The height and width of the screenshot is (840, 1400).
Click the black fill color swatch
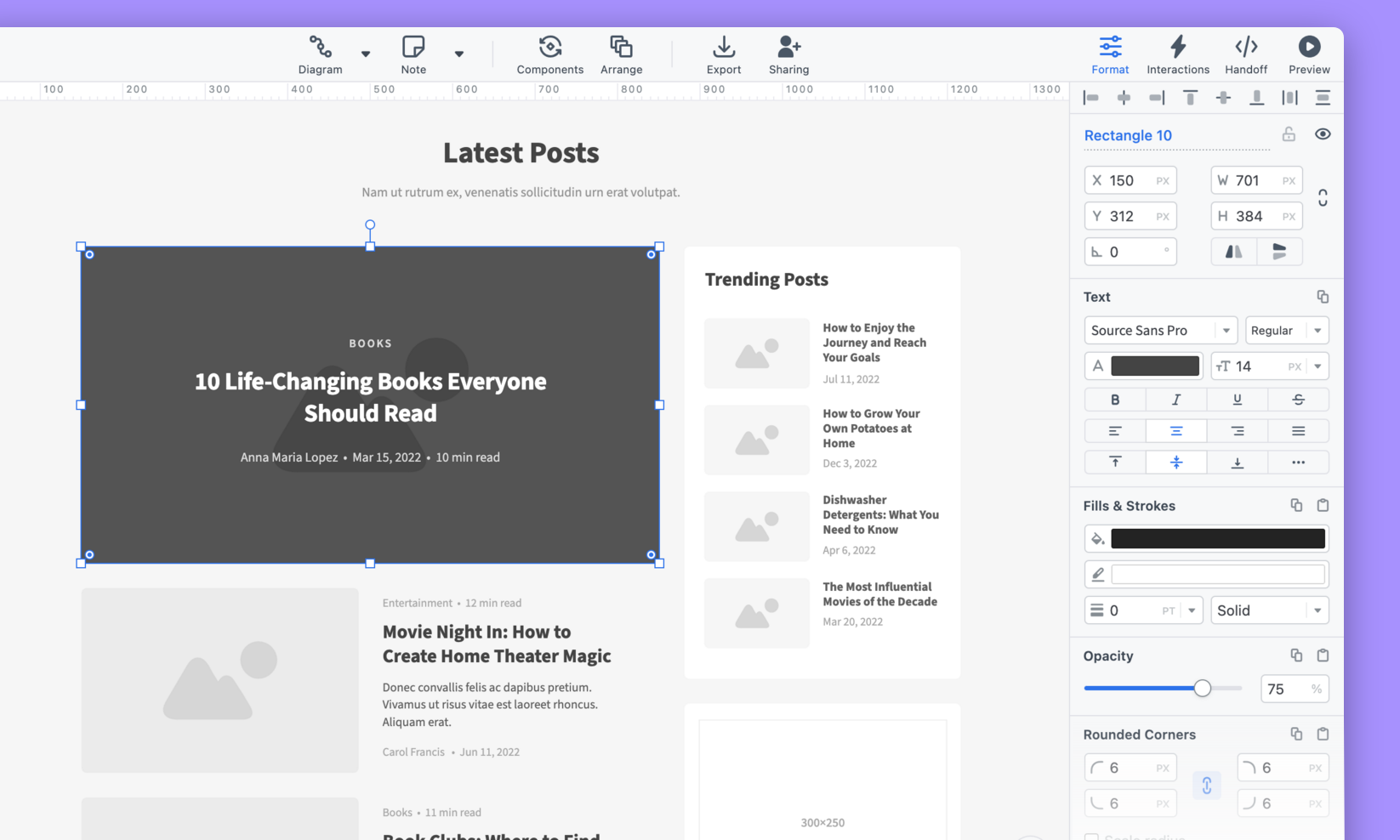pos(1217,538)
